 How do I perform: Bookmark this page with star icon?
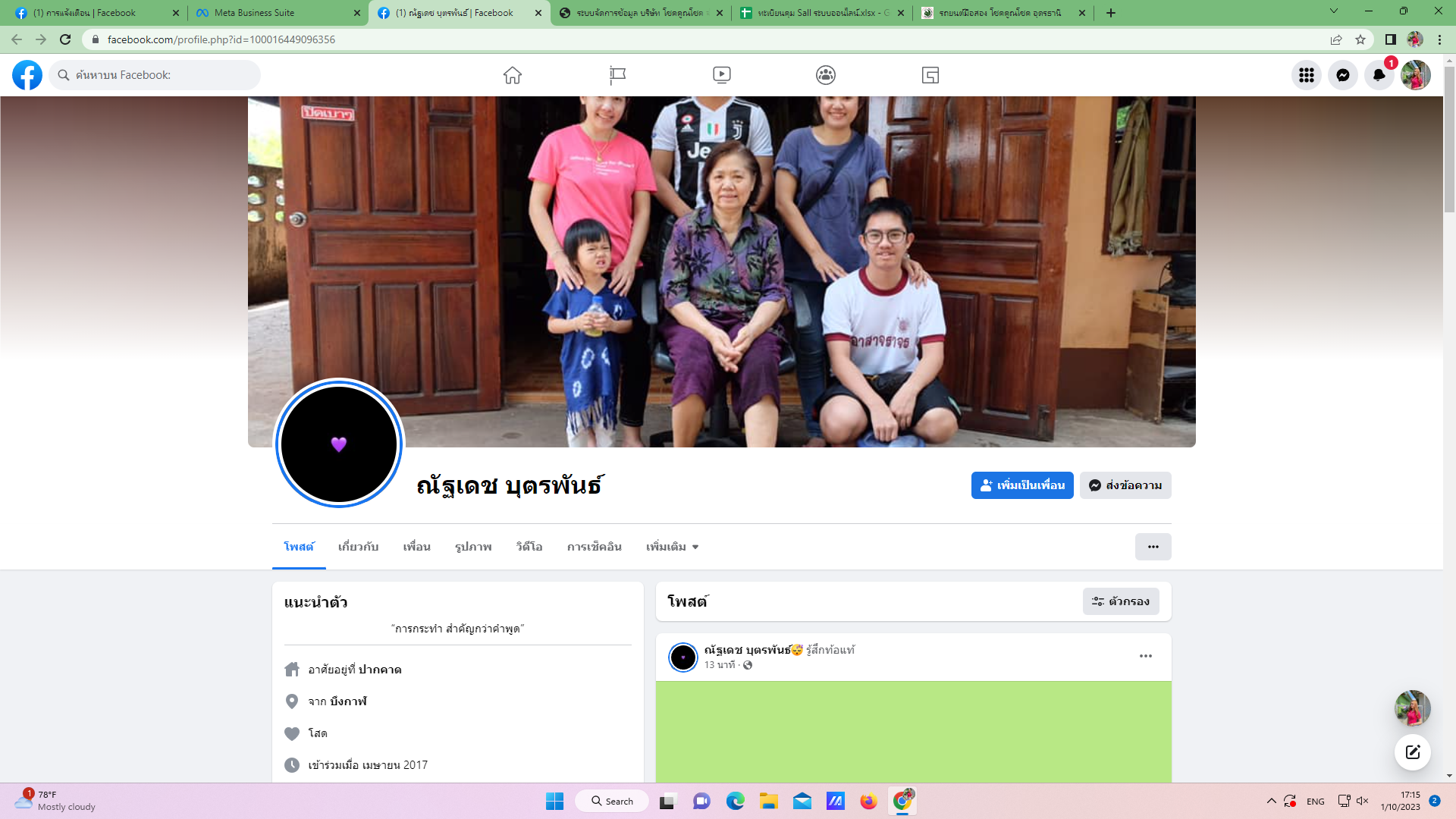[x=1360, y=39]
